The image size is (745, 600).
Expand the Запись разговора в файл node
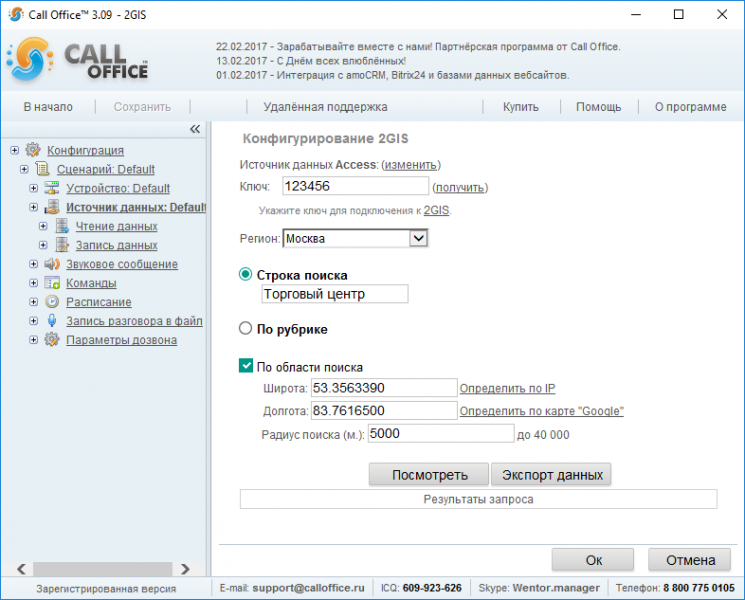point(33,321)
